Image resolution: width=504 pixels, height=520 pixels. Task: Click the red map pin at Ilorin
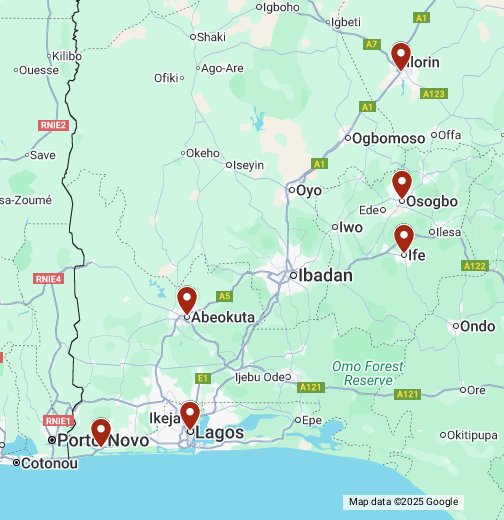[x=401, y=56]
